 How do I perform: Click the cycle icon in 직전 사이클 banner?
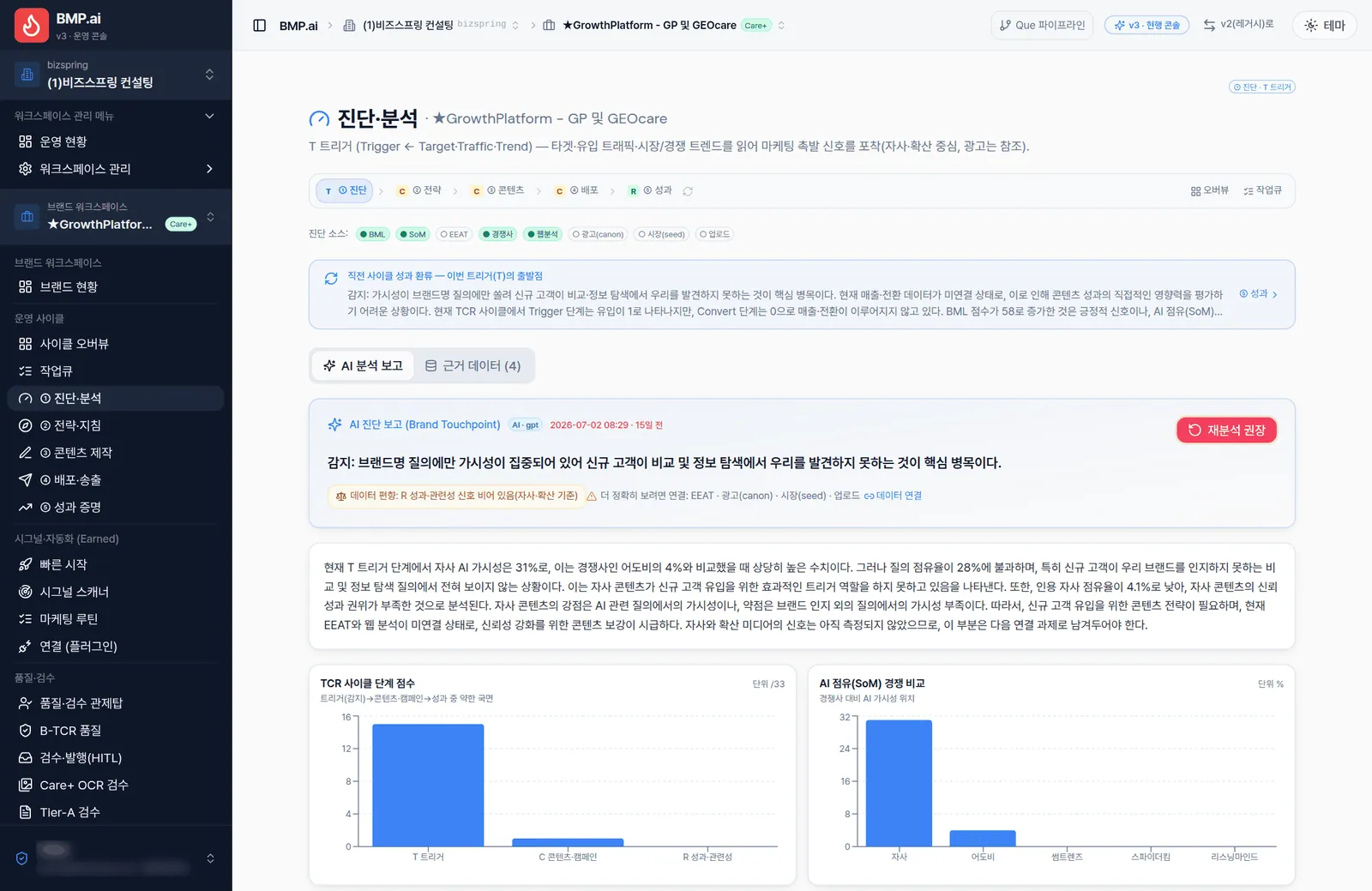click(331, 279)
